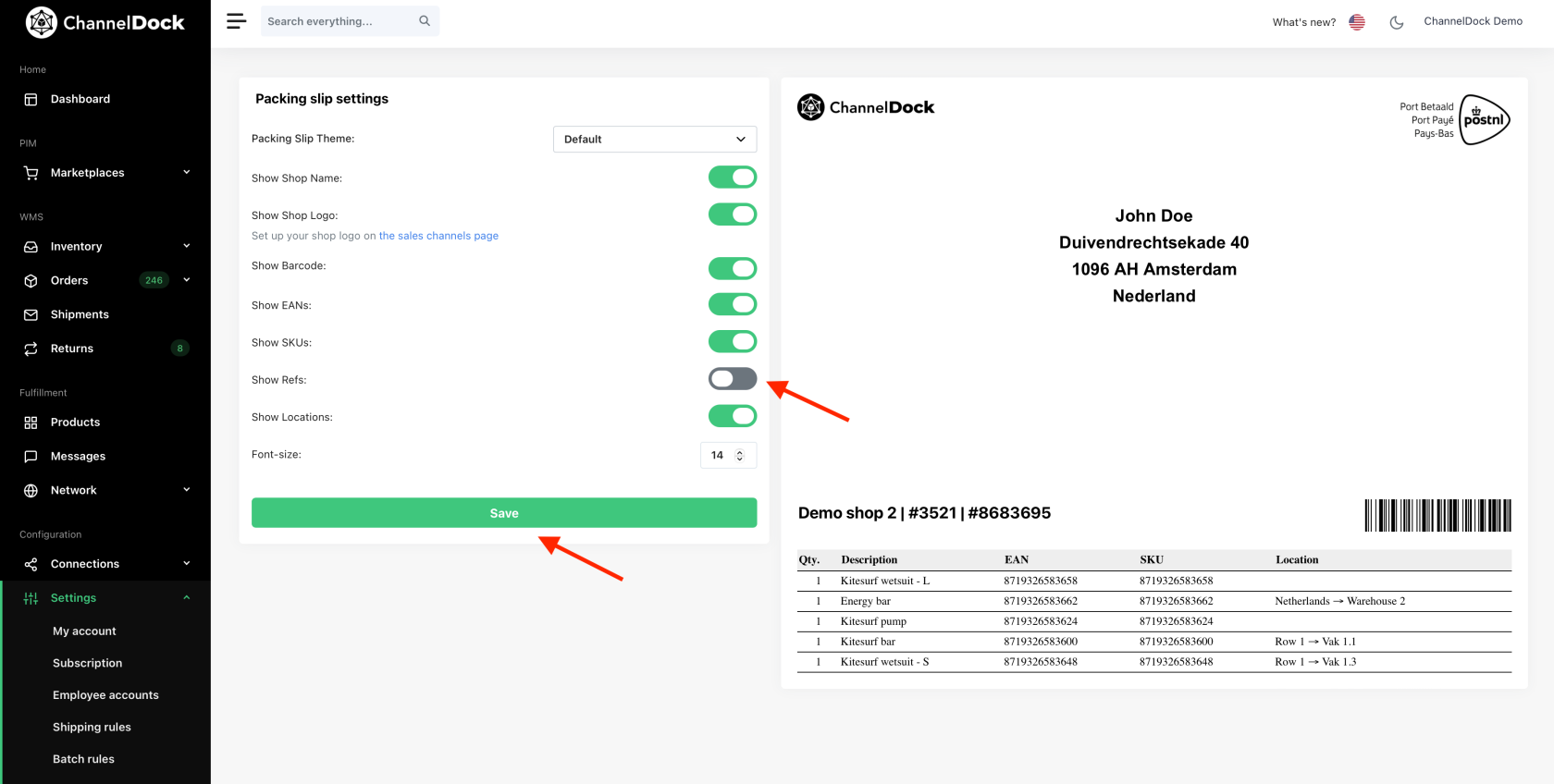
Task: Open Batch rules page
Action: click(83, 759)
